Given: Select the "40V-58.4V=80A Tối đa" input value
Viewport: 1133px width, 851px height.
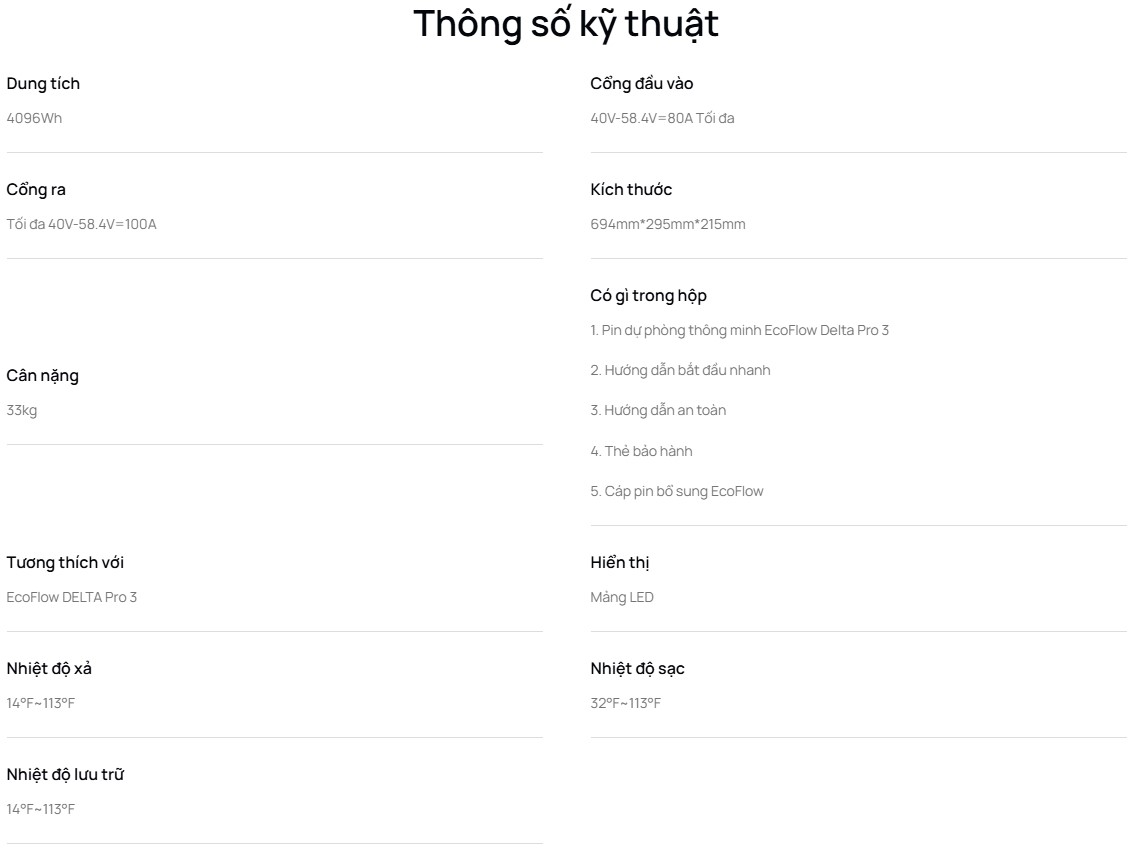Looking at the screenshot, I should (x=662, y=118).
